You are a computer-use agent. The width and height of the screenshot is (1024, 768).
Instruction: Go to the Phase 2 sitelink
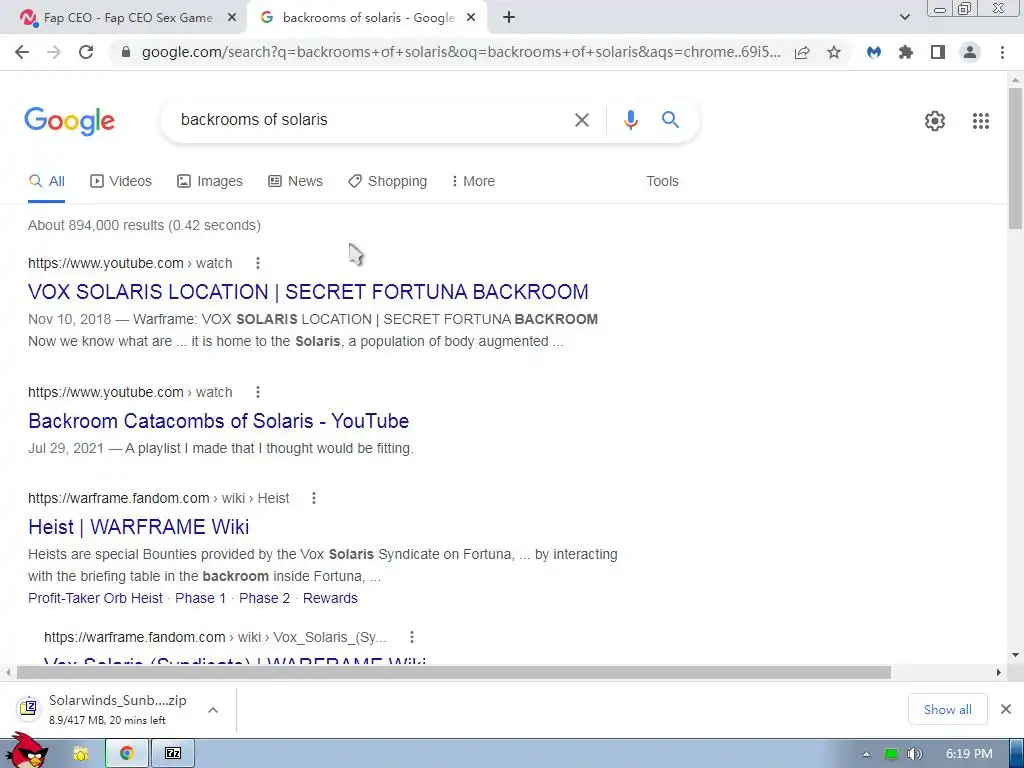(264, 598)
